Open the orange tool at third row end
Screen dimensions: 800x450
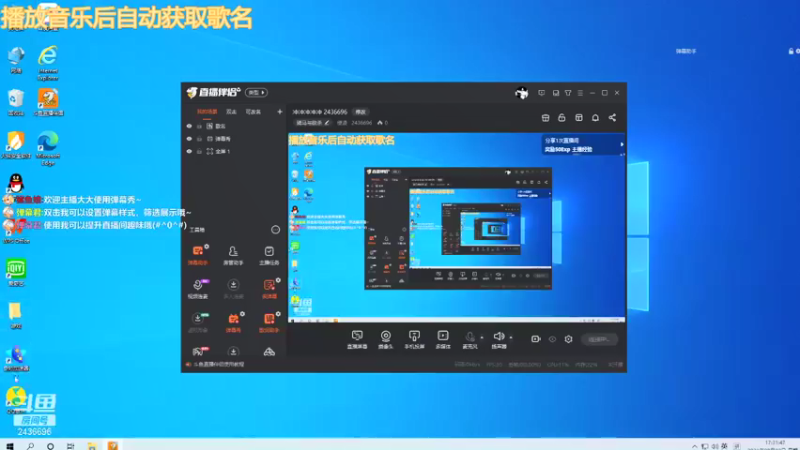point(269,322)
